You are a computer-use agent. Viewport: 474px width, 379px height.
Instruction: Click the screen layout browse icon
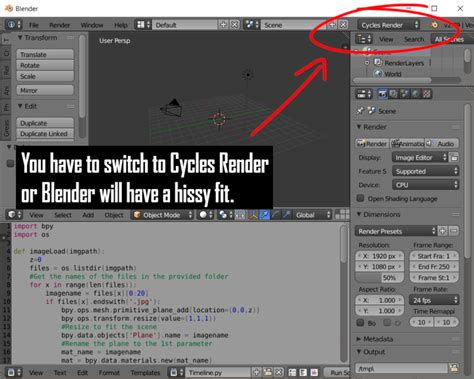[143, 25]
